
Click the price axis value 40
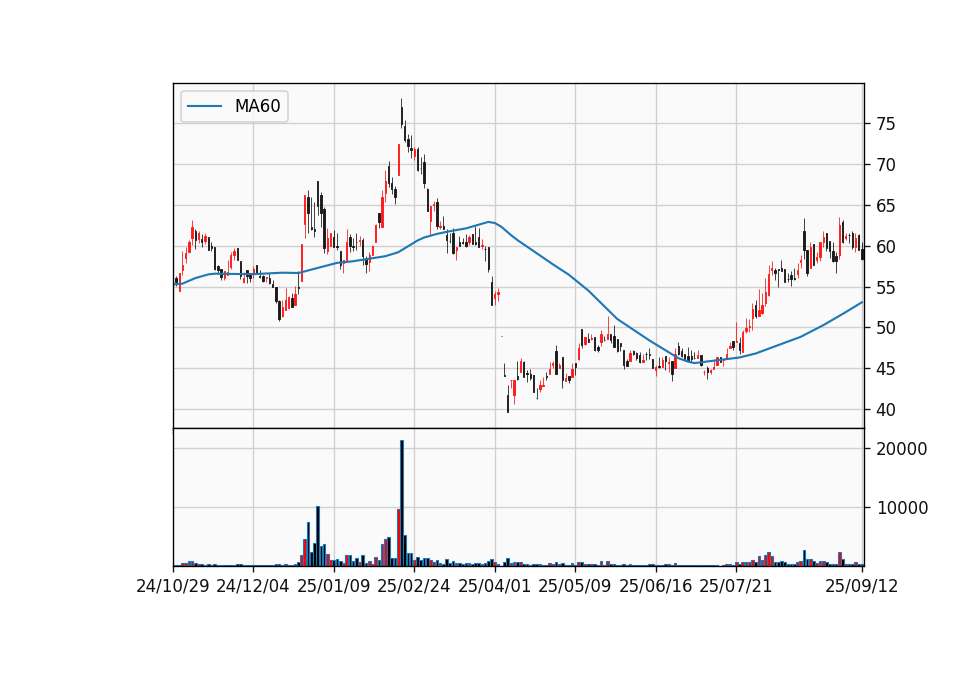[885, 410]
